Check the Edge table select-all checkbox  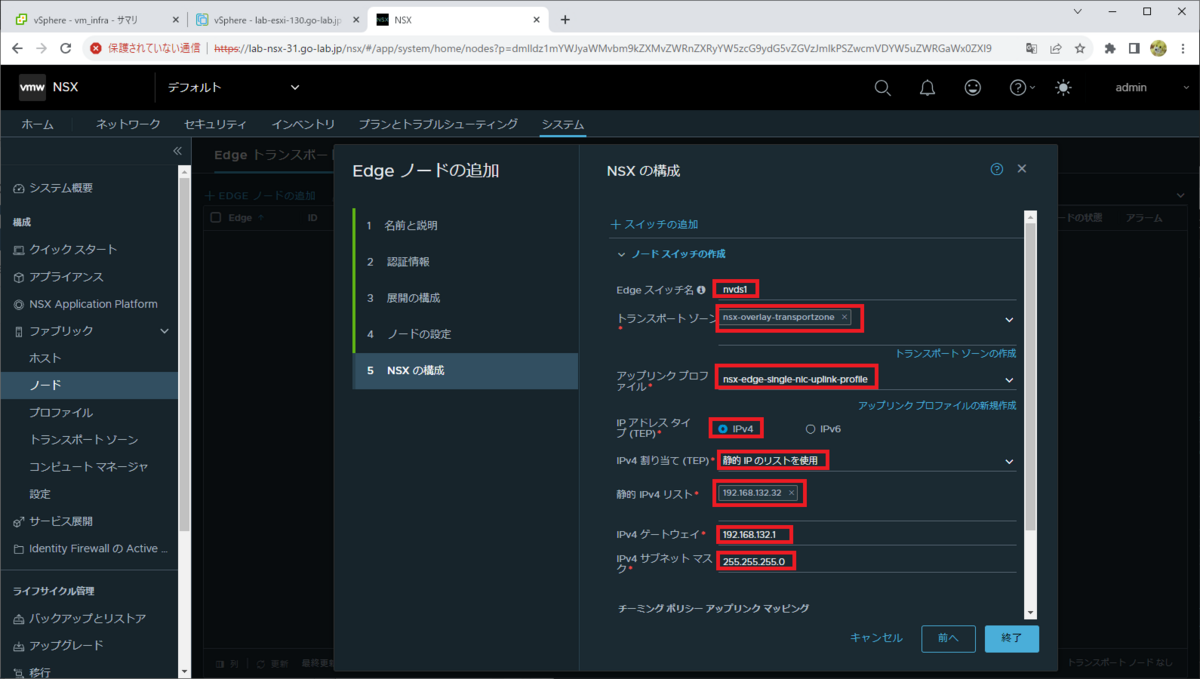pyautogui.click(x=215, y=217)
